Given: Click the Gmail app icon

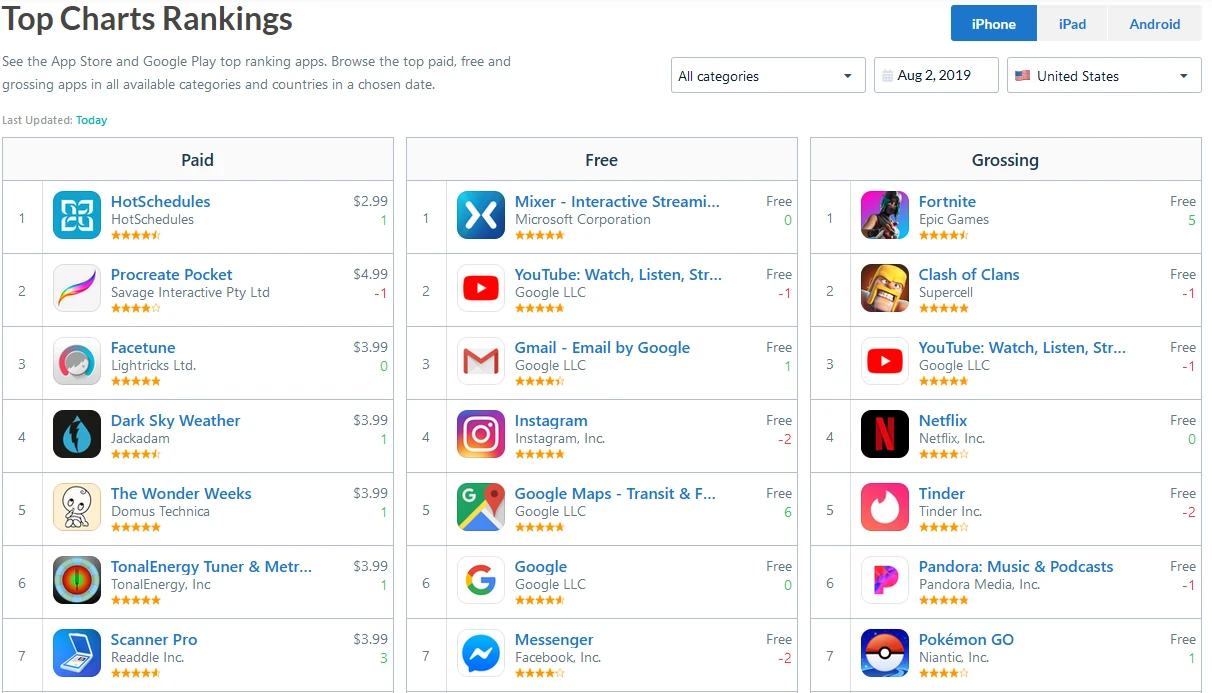Looking at the screenshot, I should [481, 362].
